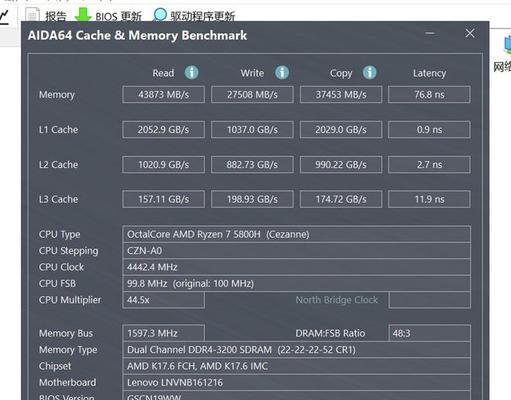This screenshot has width=511, height=400.
Task: Click the DRAM:FSB Ratio 48:3 field
Action: pyautogui.click(x=429, y=333)
